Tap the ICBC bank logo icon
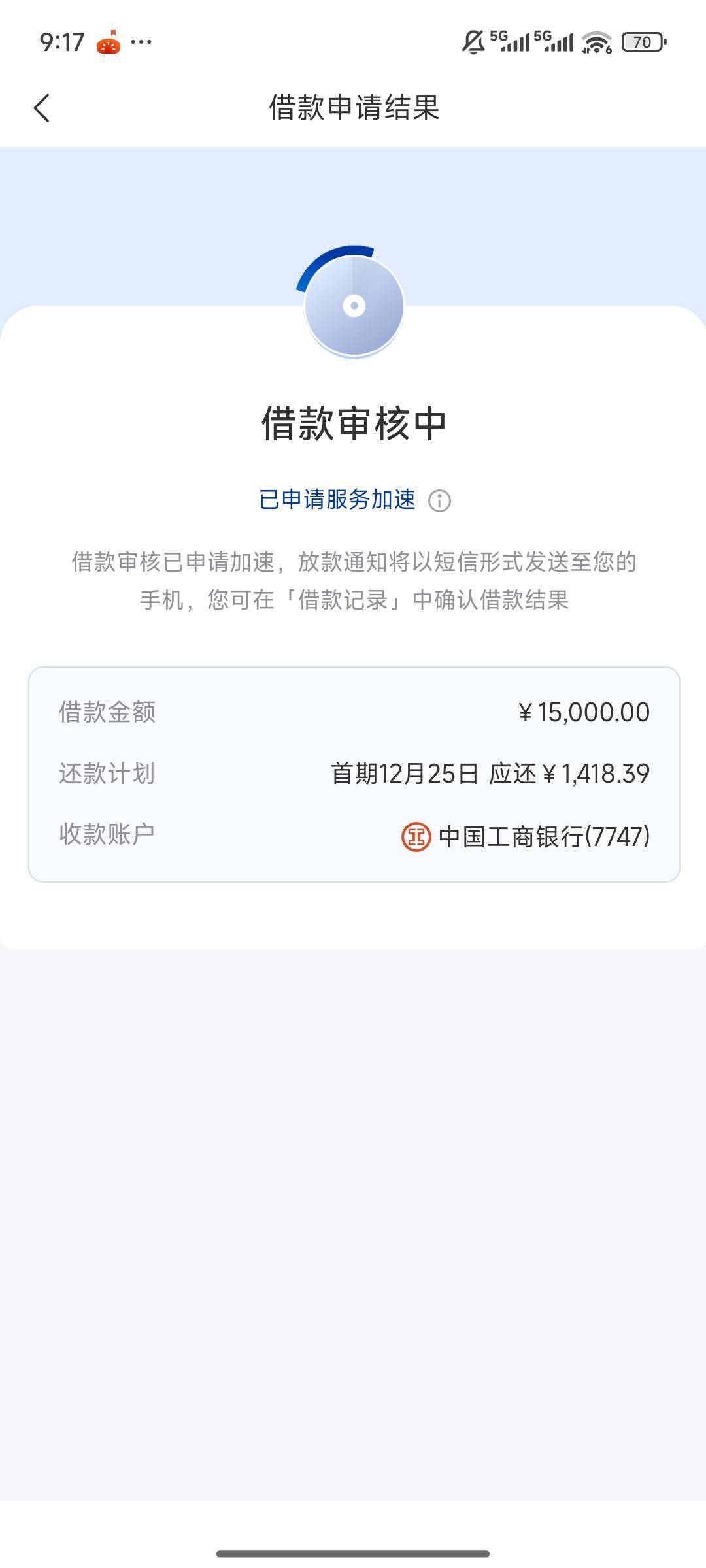The width and height of the screenshot is (706, 1568). point(416,836)
